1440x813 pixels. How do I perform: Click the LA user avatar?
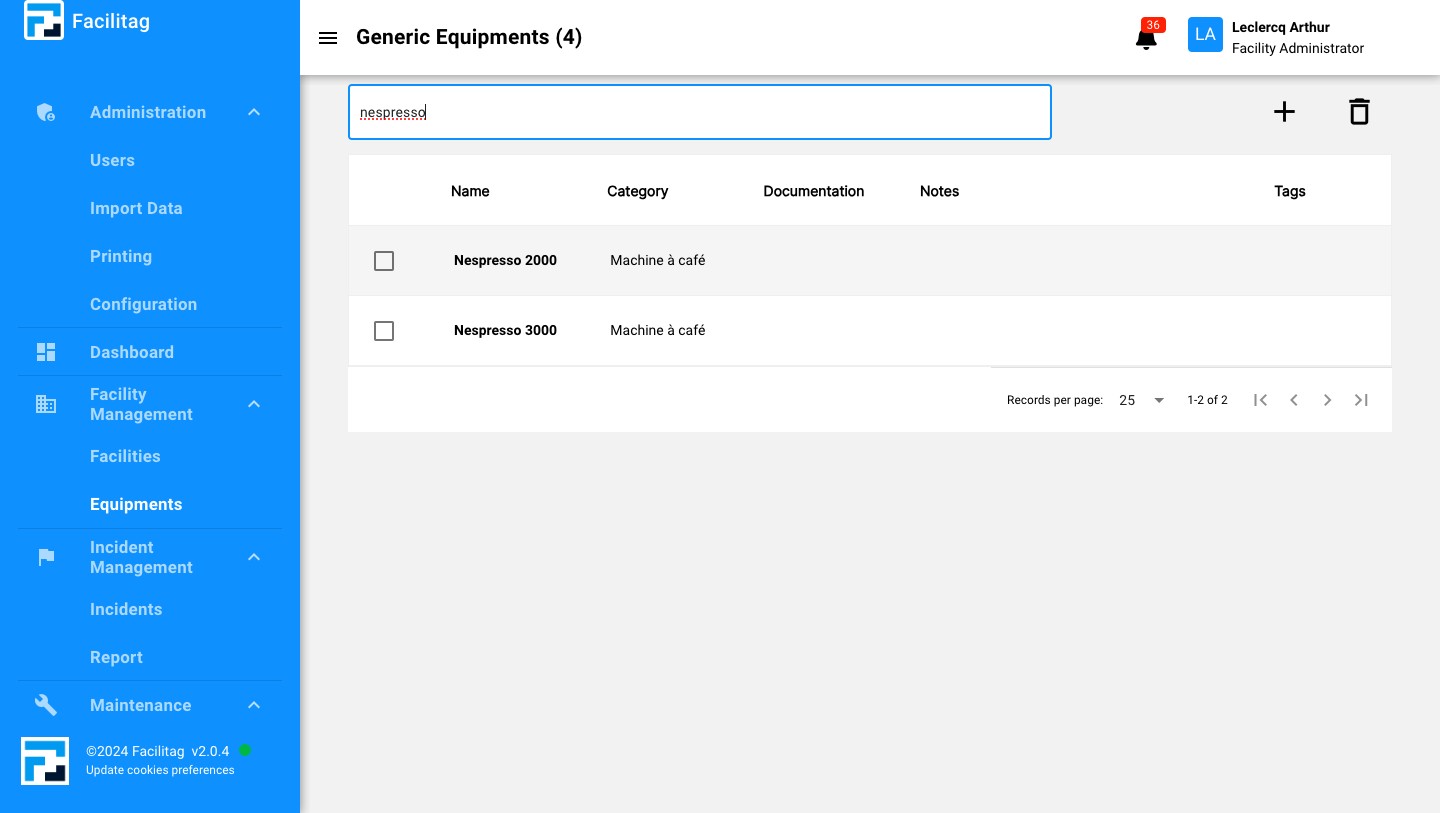(x=1205, y=35)
